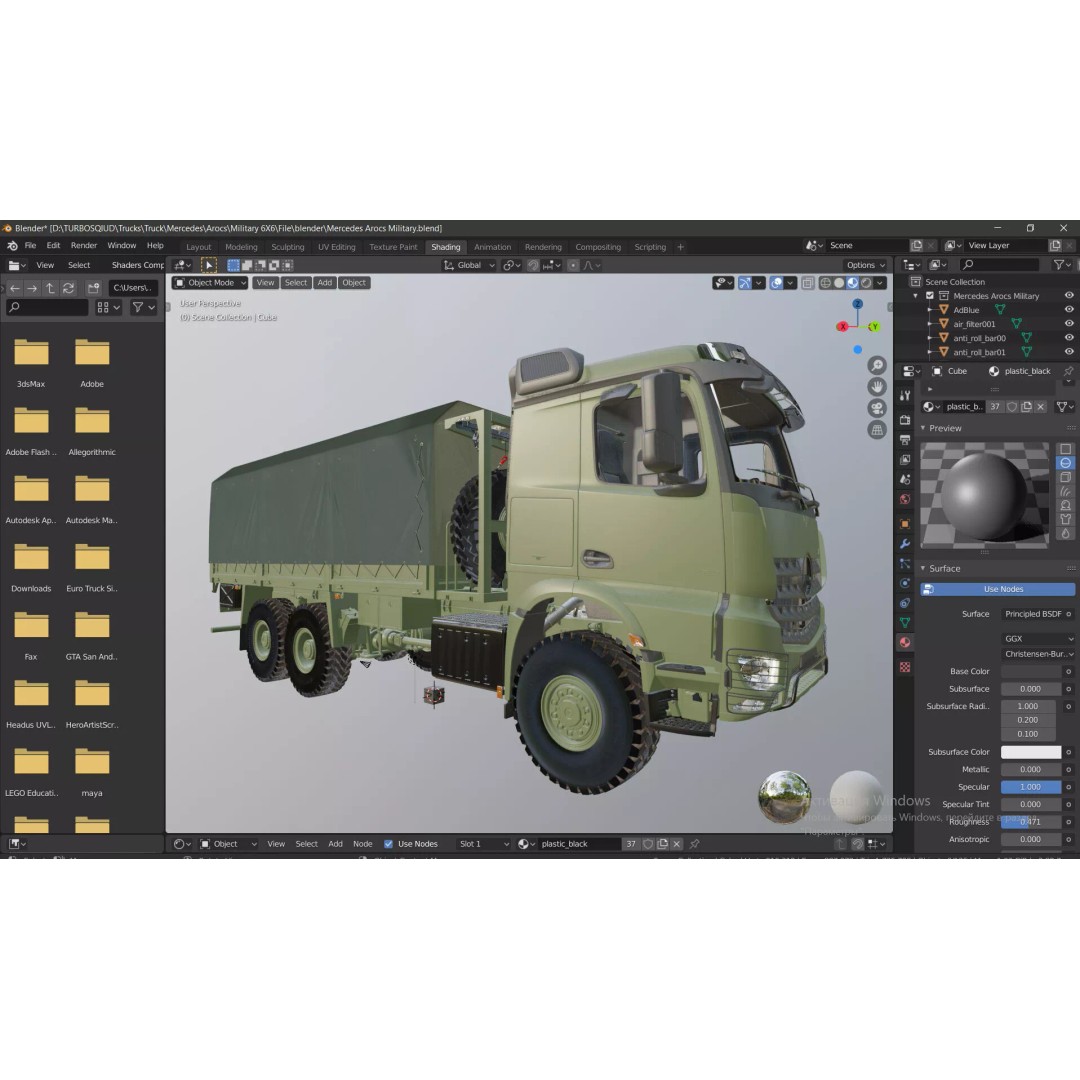Select solid viewport shading mode
Viewport: 1080px width, 1080px height.
click(x=839, y=282)
